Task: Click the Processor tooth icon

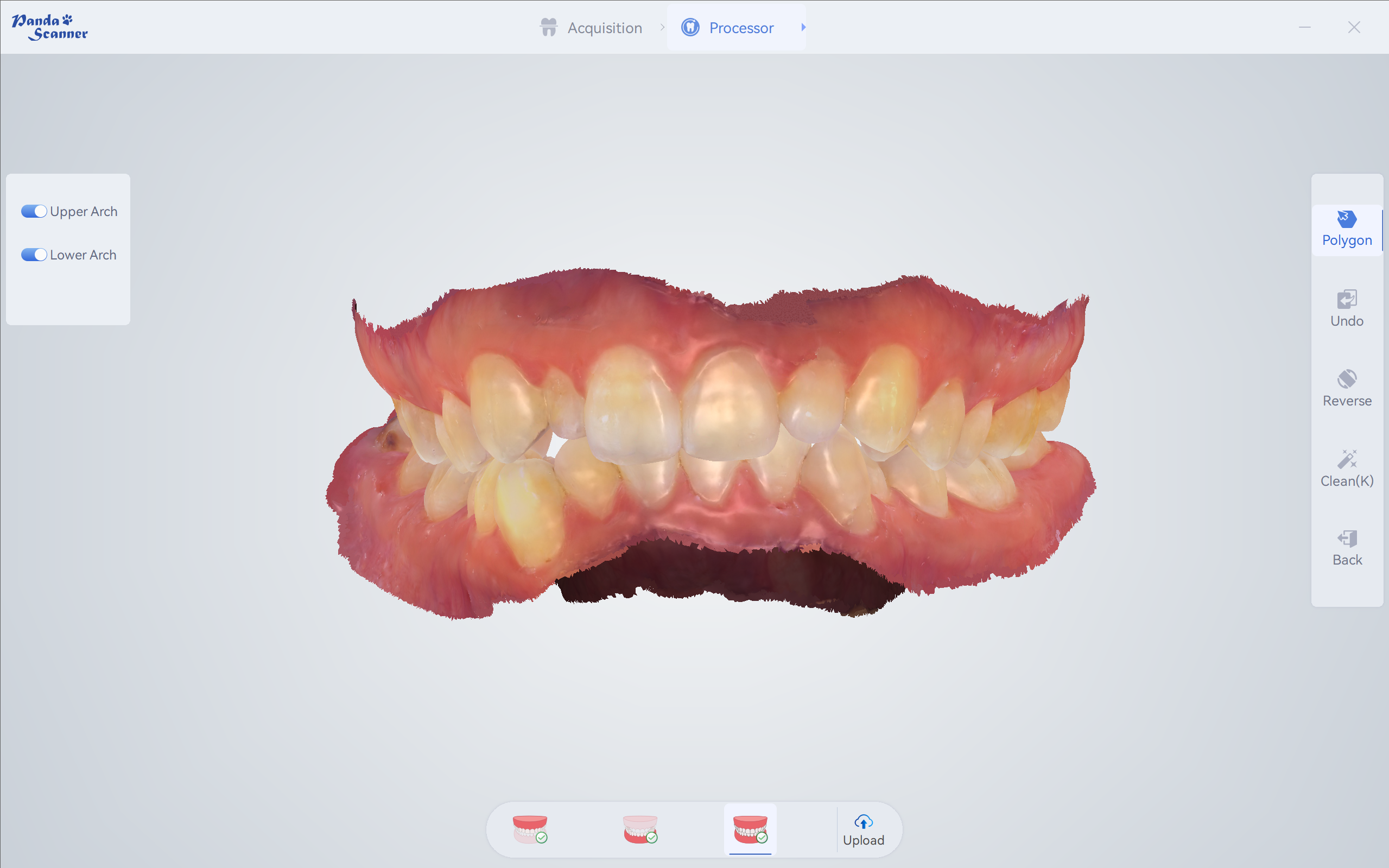Action: (x=690, y=27)
